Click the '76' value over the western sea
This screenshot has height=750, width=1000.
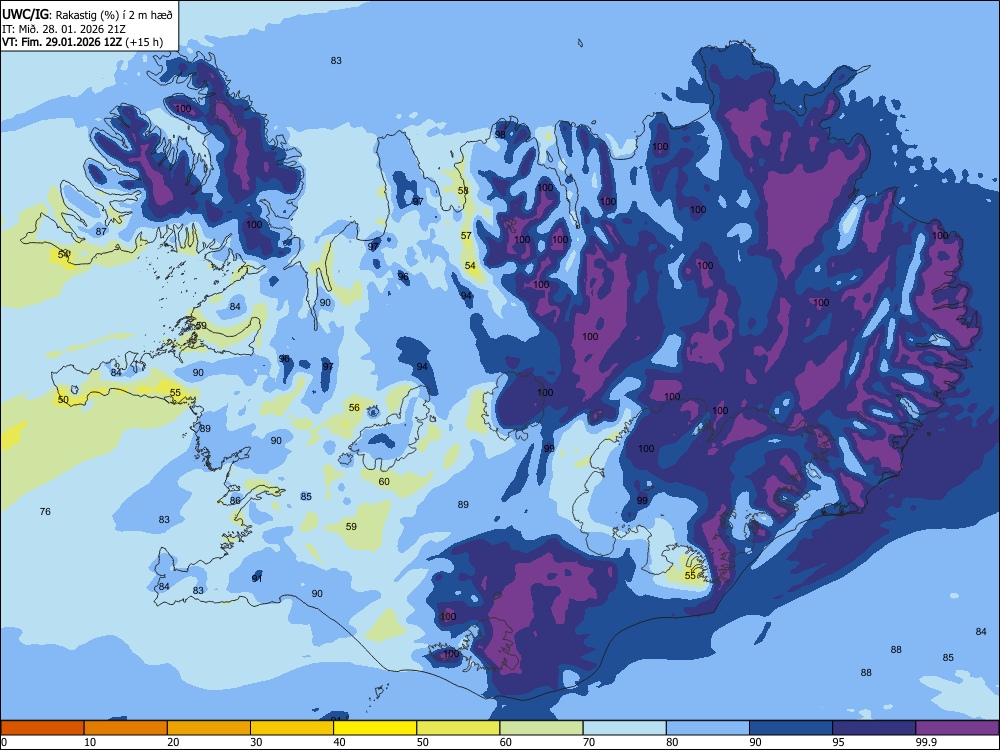pyautogui.click(x=45, y=511)
